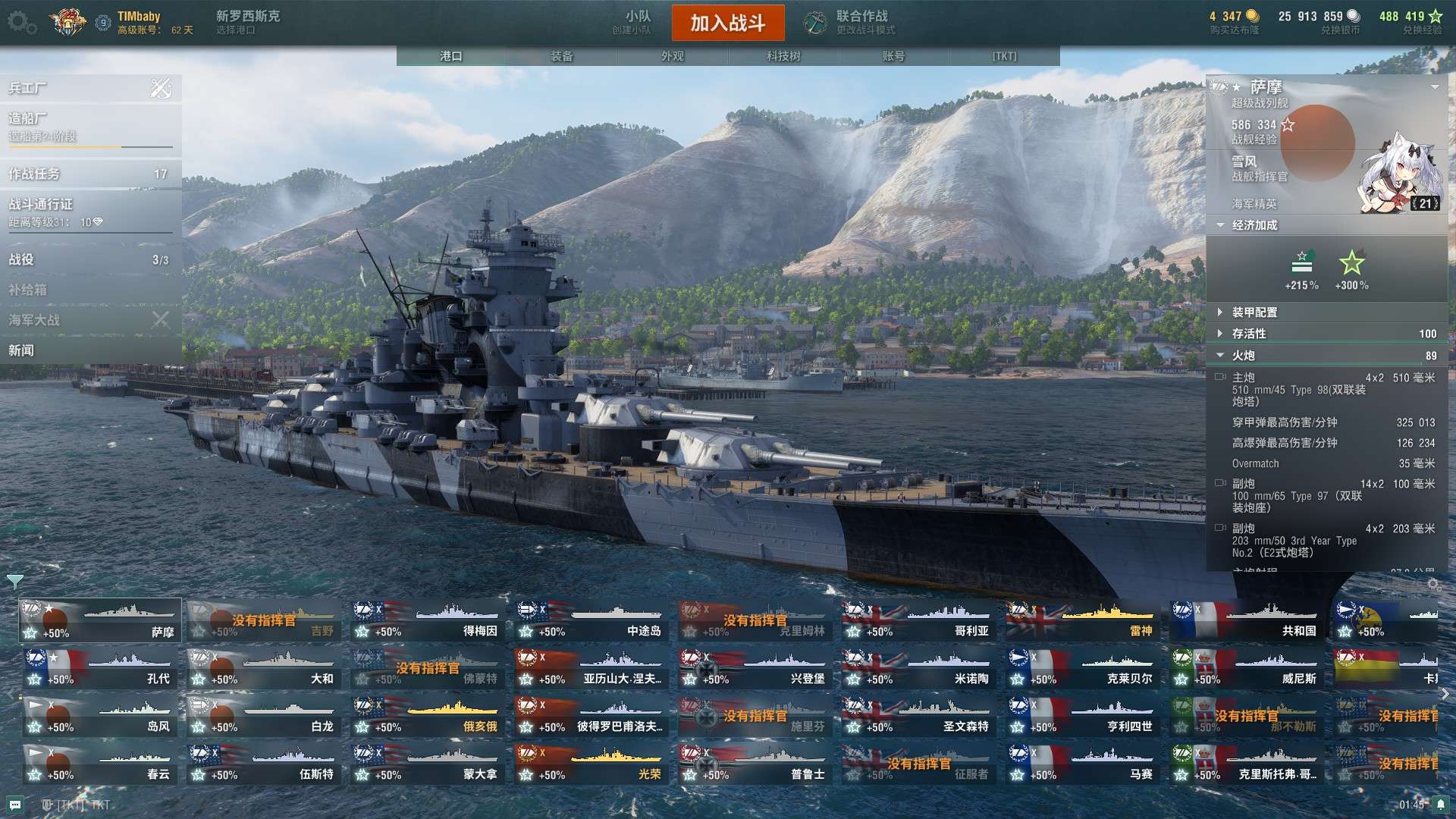Toggle main battery 主炮 details icon
Viewport: 1456px width, 819px height.
[1220, 377]
